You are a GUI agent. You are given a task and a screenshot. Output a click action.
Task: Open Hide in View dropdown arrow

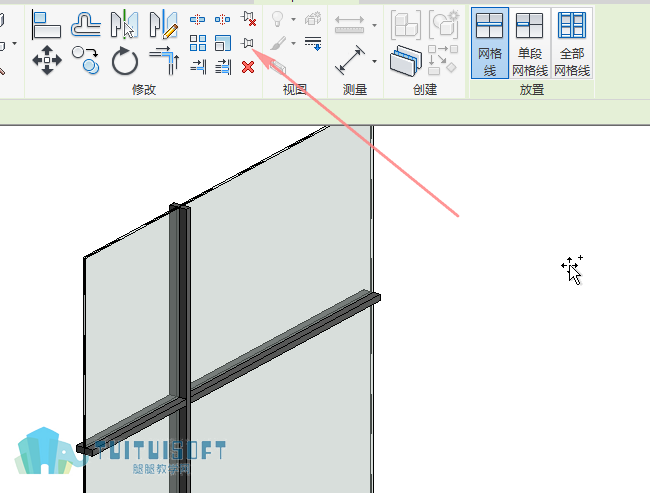tap(293, 19)
